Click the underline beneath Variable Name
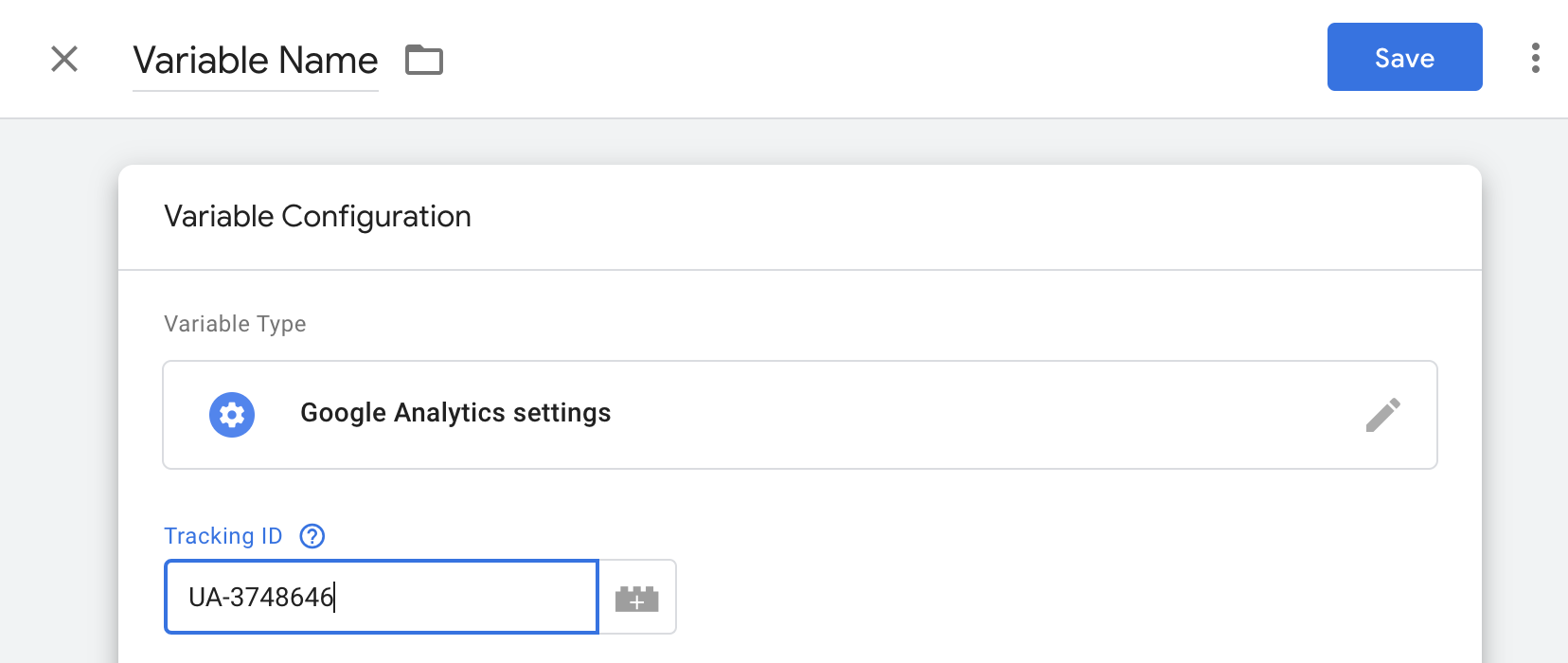Screen dimensions: 1568x663 coord(256,91)
